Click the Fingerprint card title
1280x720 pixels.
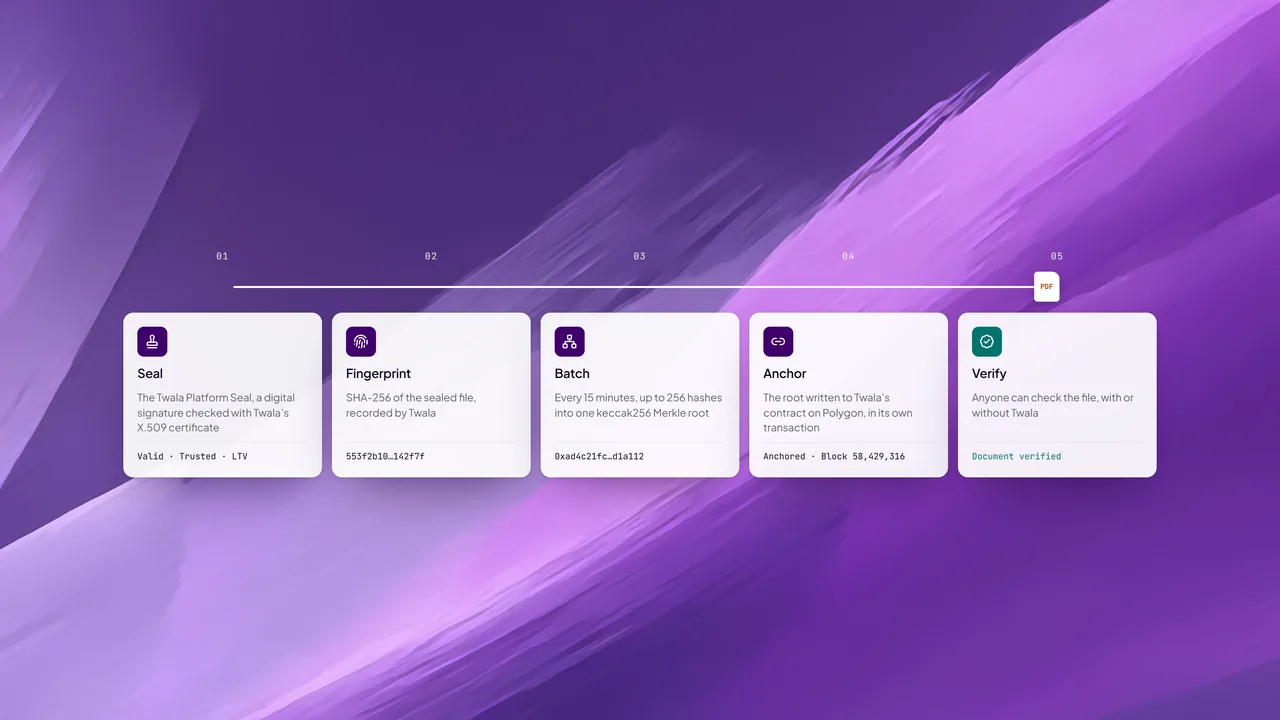[379, 374]
